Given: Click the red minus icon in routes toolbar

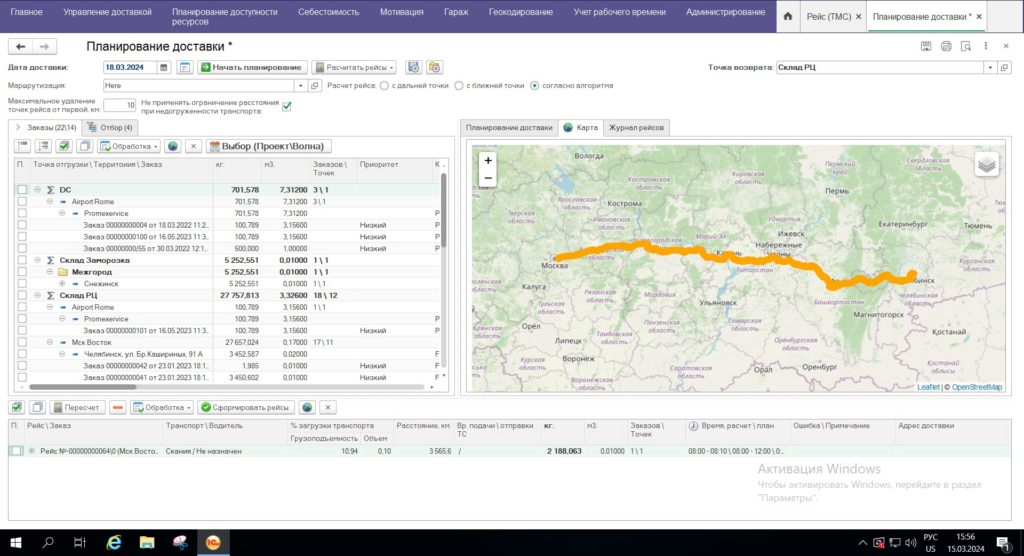Looking at the screenshot, I should click(118, 408).
